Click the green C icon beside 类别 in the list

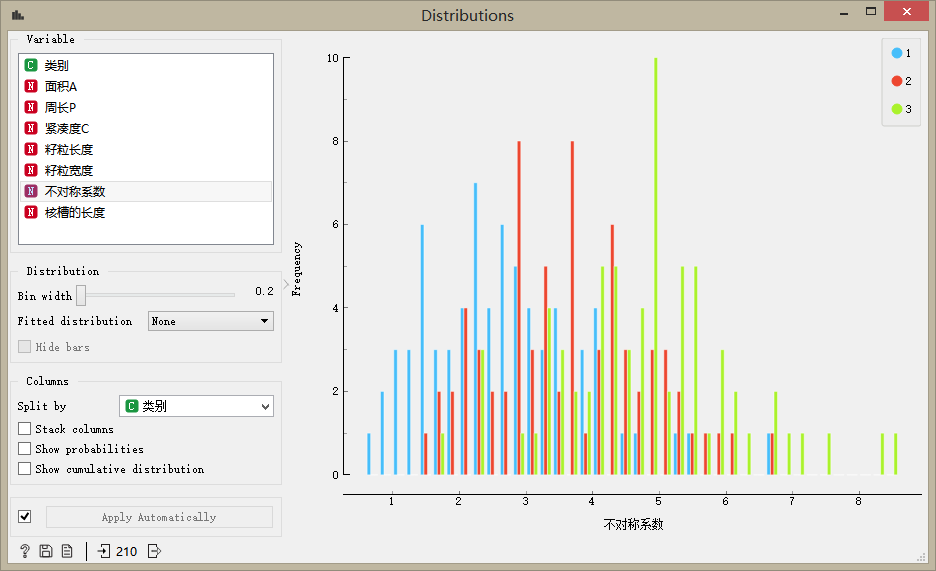31,65
